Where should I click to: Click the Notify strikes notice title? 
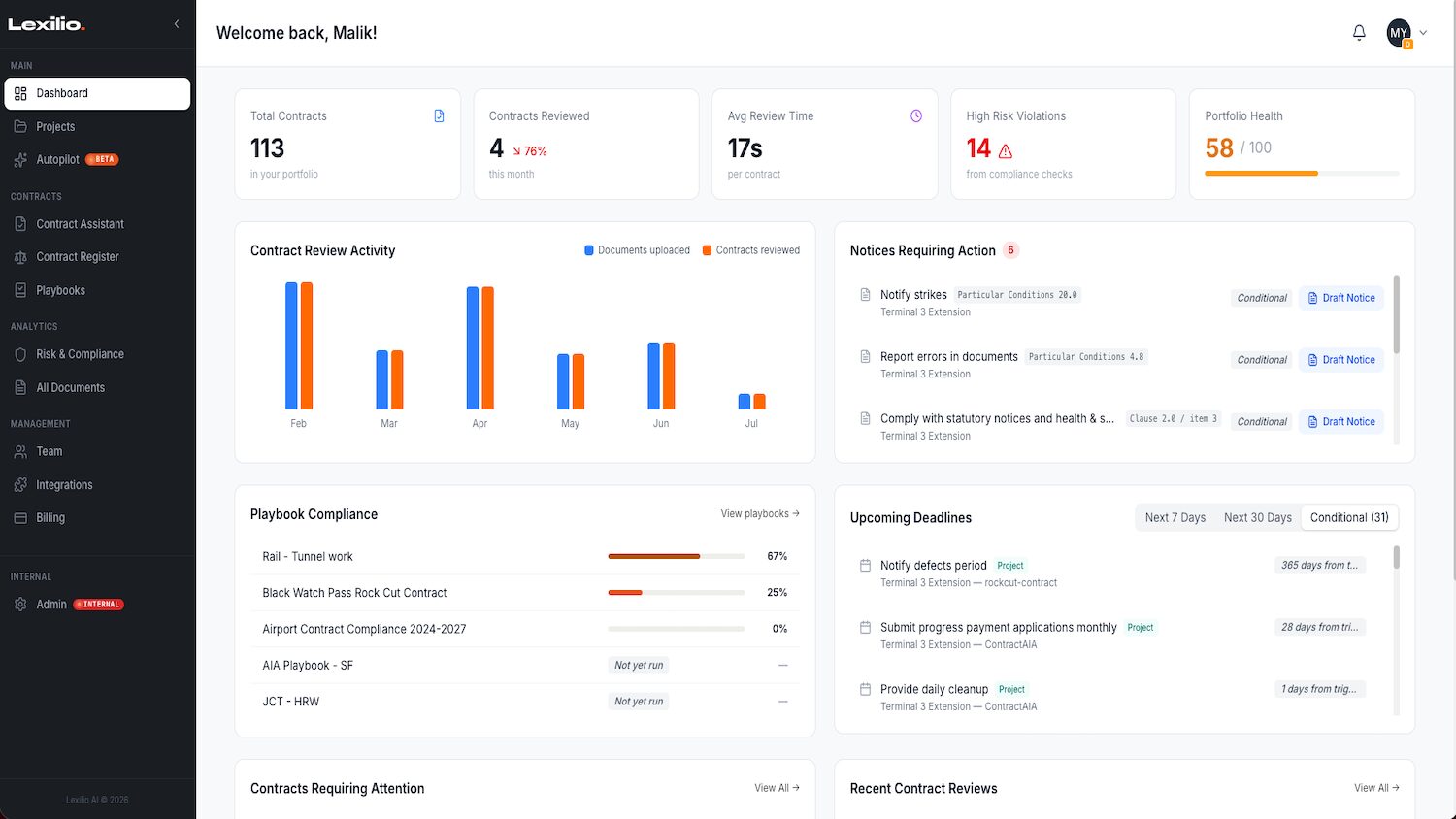(x=913, y=295)
